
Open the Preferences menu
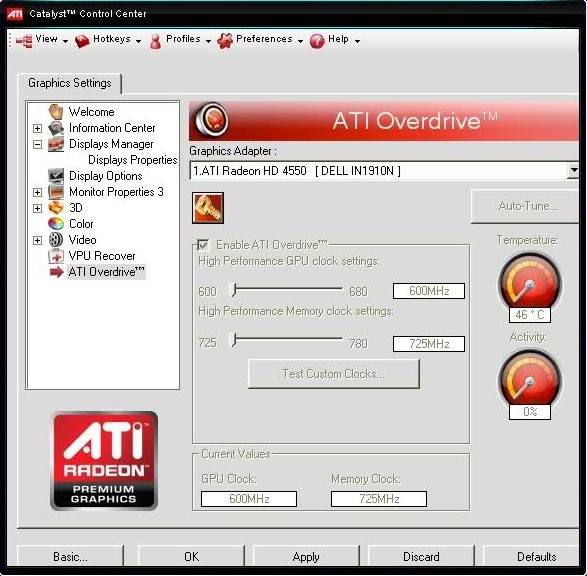[260, 40]
